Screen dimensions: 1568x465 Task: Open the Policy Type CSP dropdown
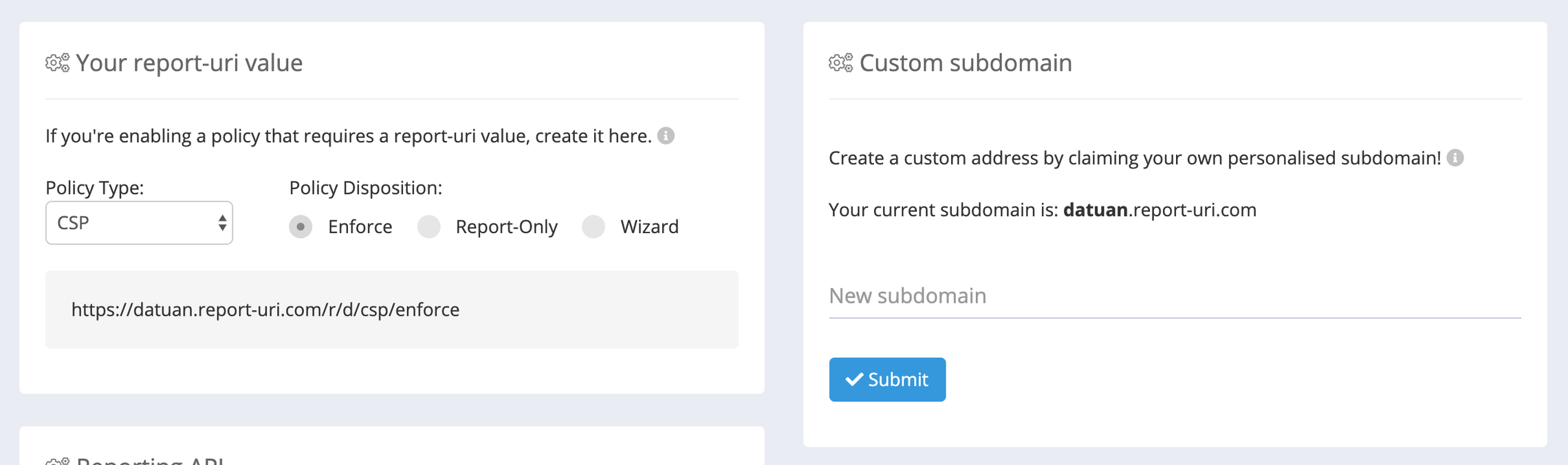[139, 223]
